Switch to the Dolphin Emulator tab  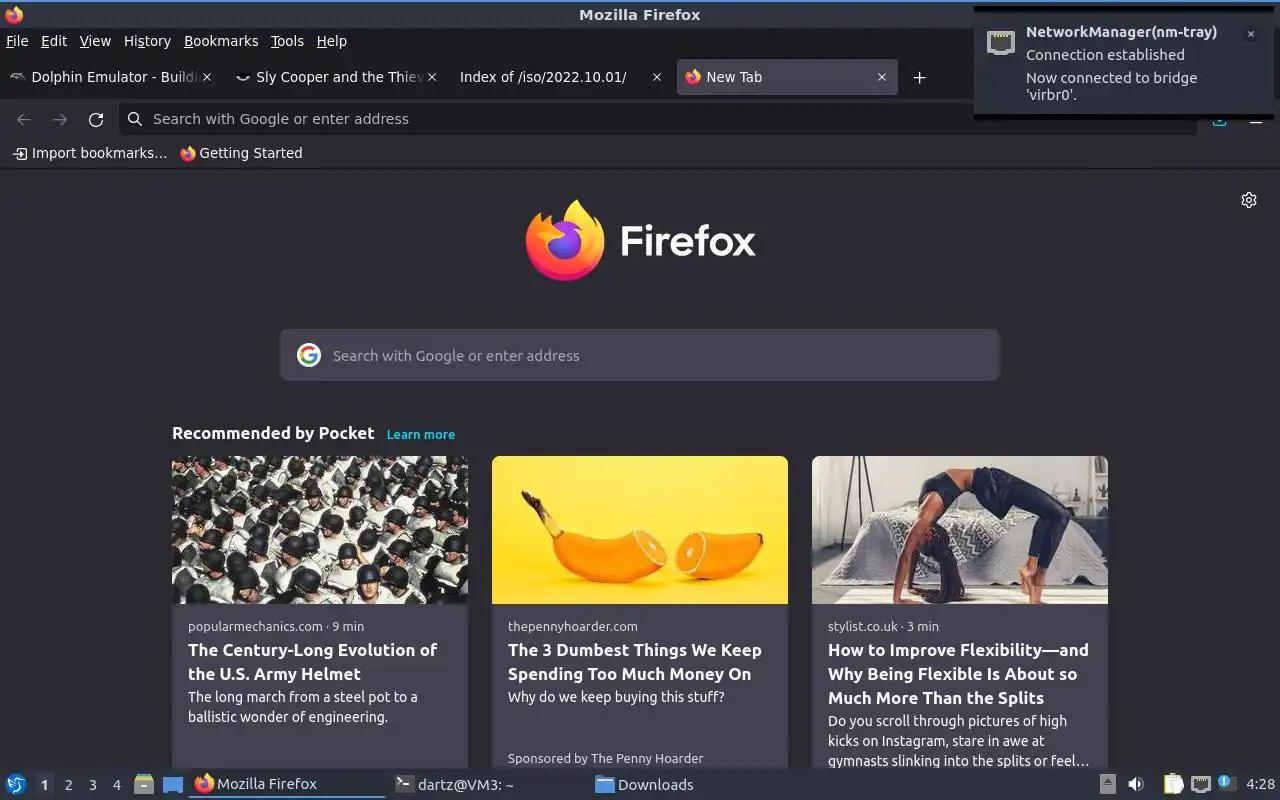110,77
